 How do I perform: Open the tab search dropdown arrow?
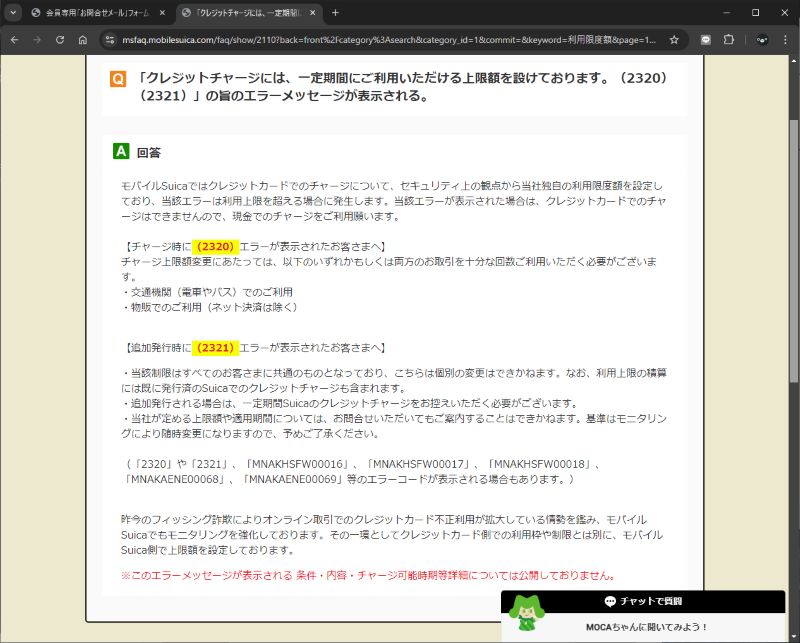[x=13, y=13]
